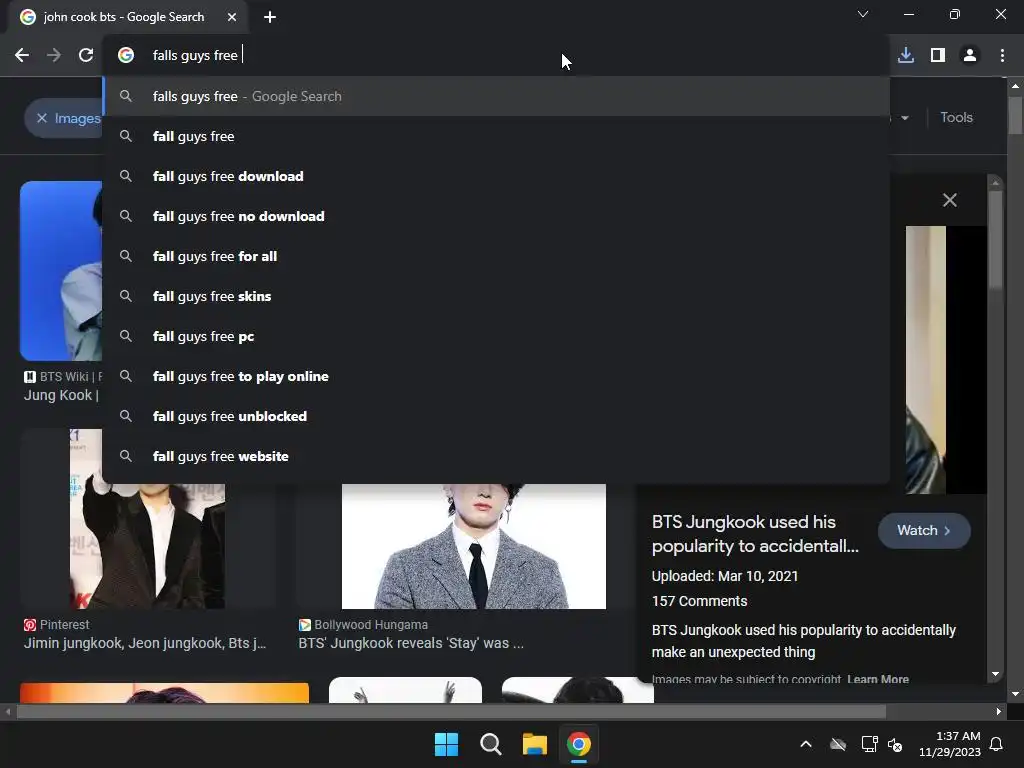Open the network tray icon

(x=869, y=744)
